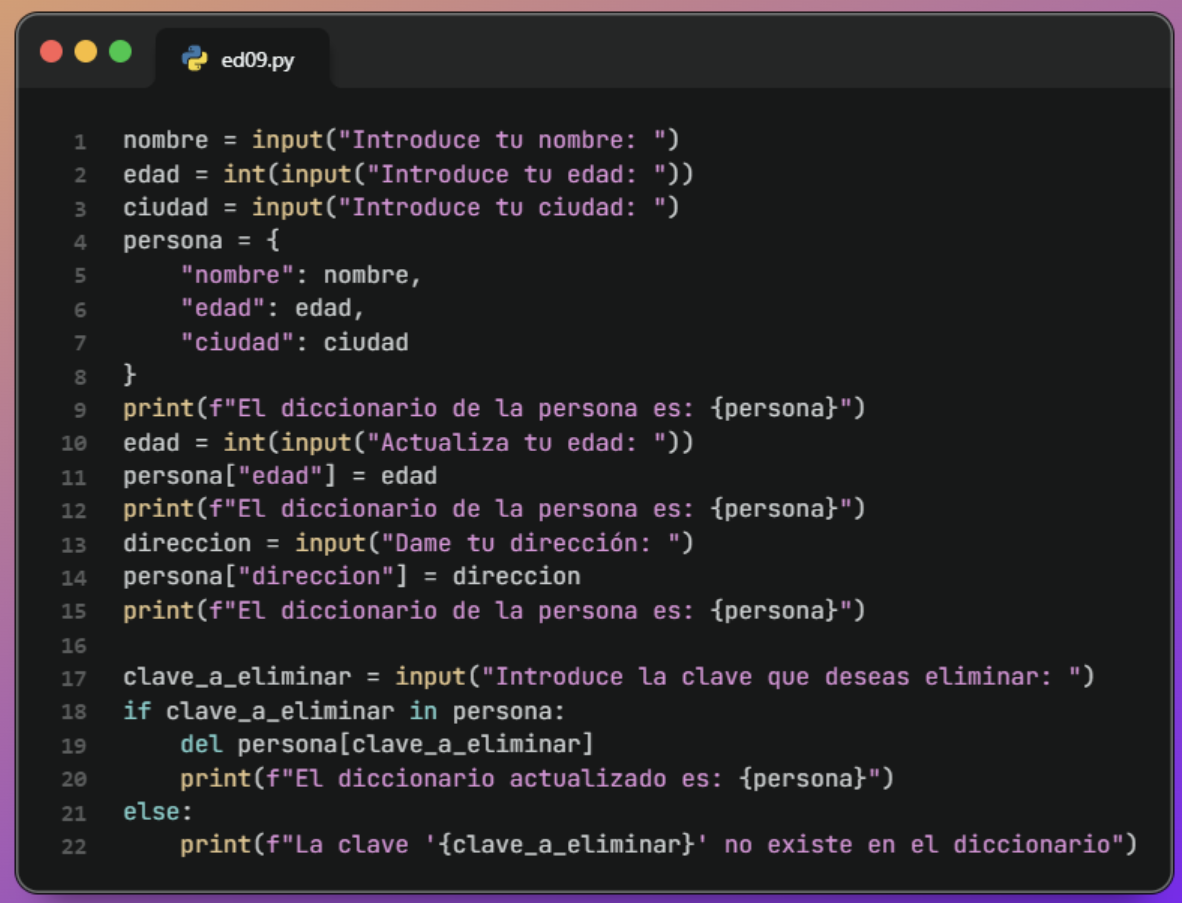This screenshot has width=1182, height=903.
Task: Select the ed09.py file tab
Action: click(x=243, y=60)
